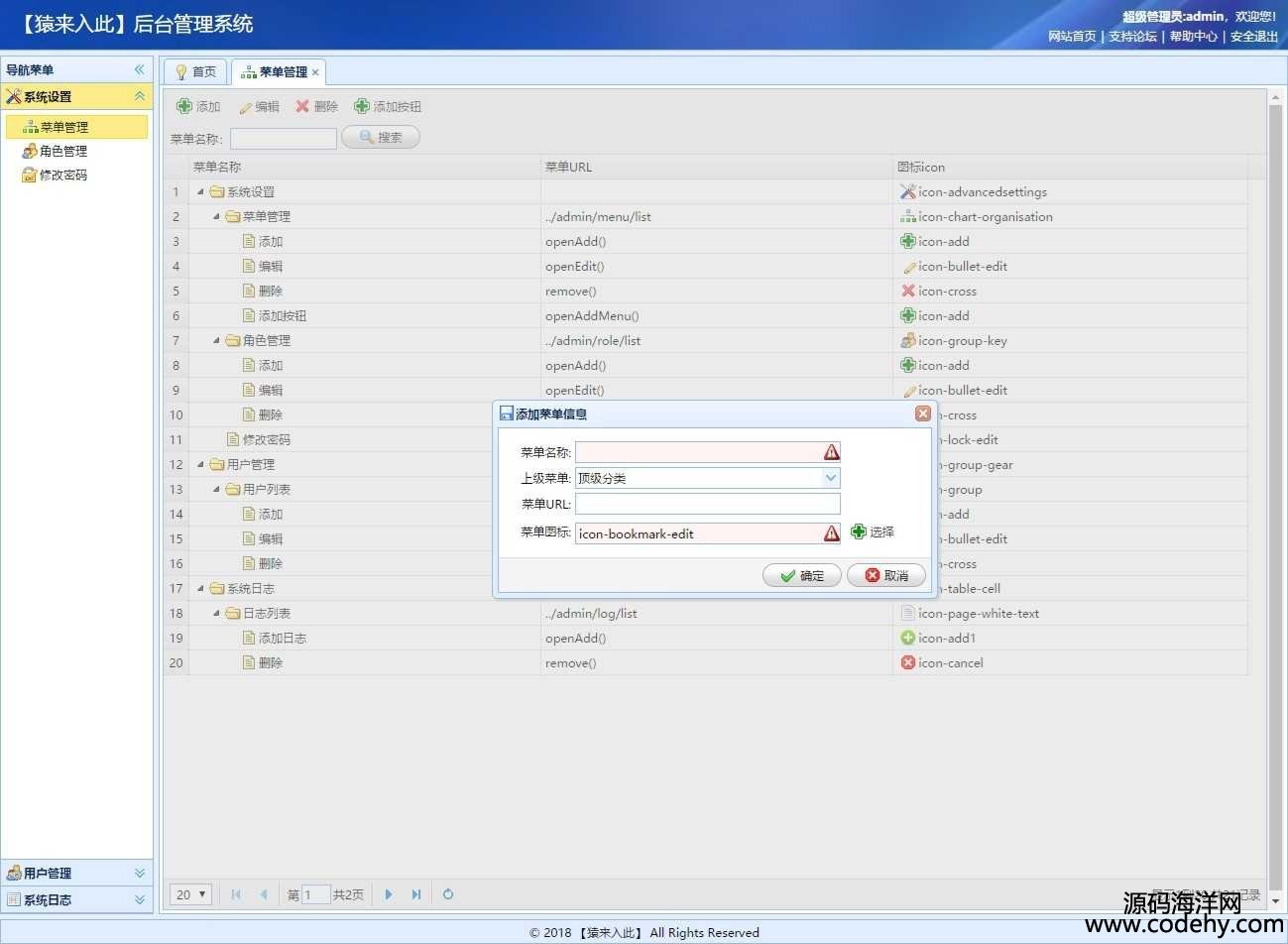
Task: Collapse the navigation menu panel
Action: click(139, 69)
